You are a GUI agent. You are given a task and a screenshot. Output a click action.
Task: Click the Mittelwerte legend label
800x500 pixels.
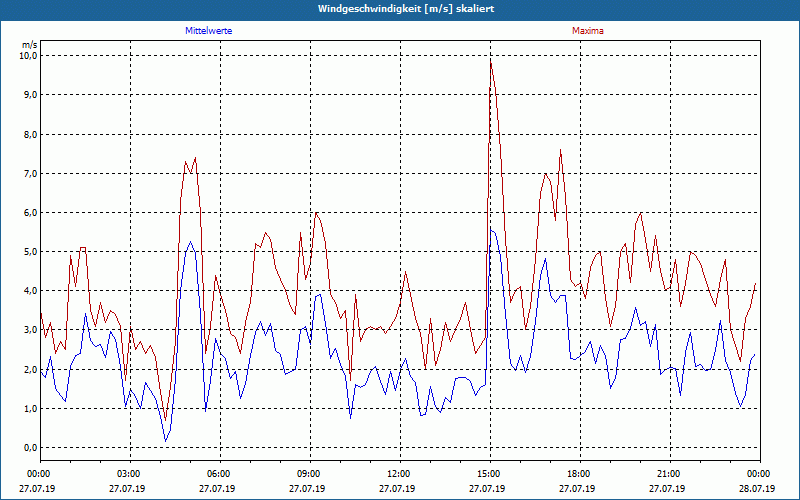[209, 31]
